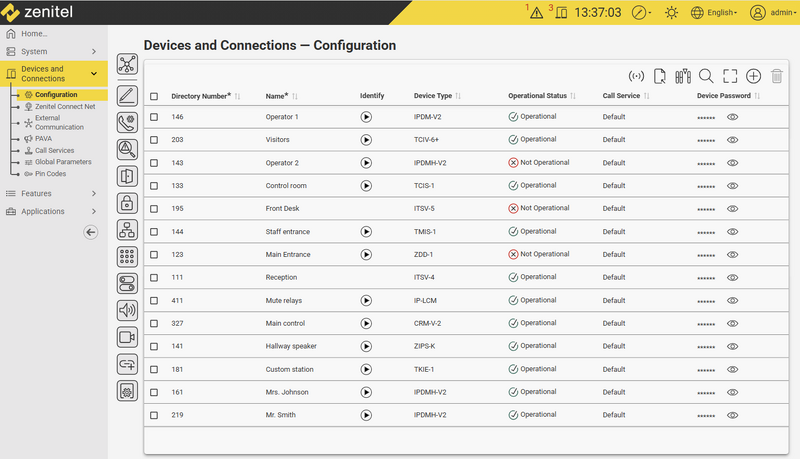Click the padlock icon in vertical toolbar
800x459 pixels.
[127, 203]
